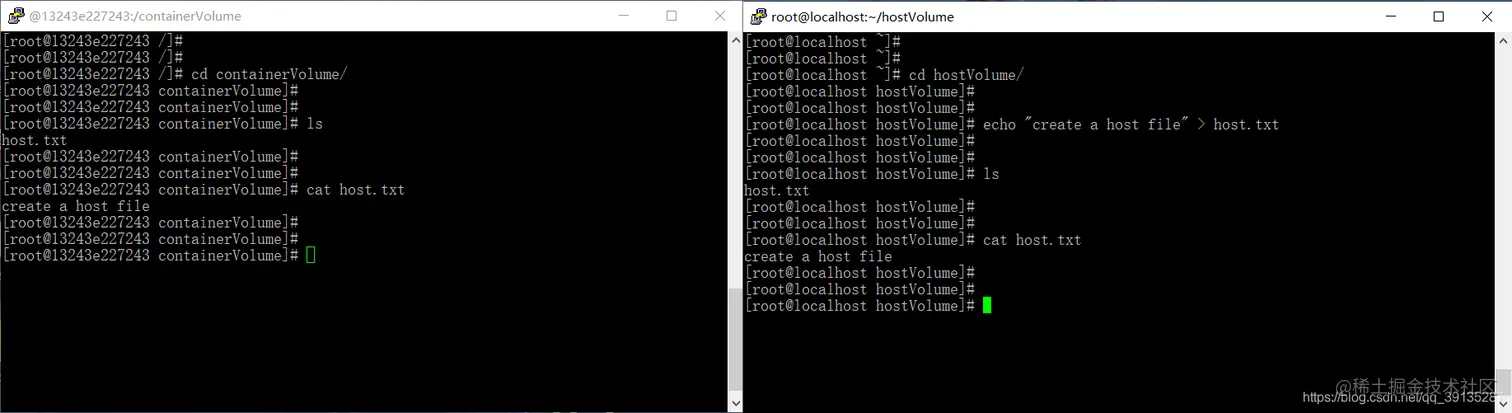The image size is (1512, 413).
Task: Click the title text 'root@localhost:~/hostVolume'
Action: click(x=862, y=17)
